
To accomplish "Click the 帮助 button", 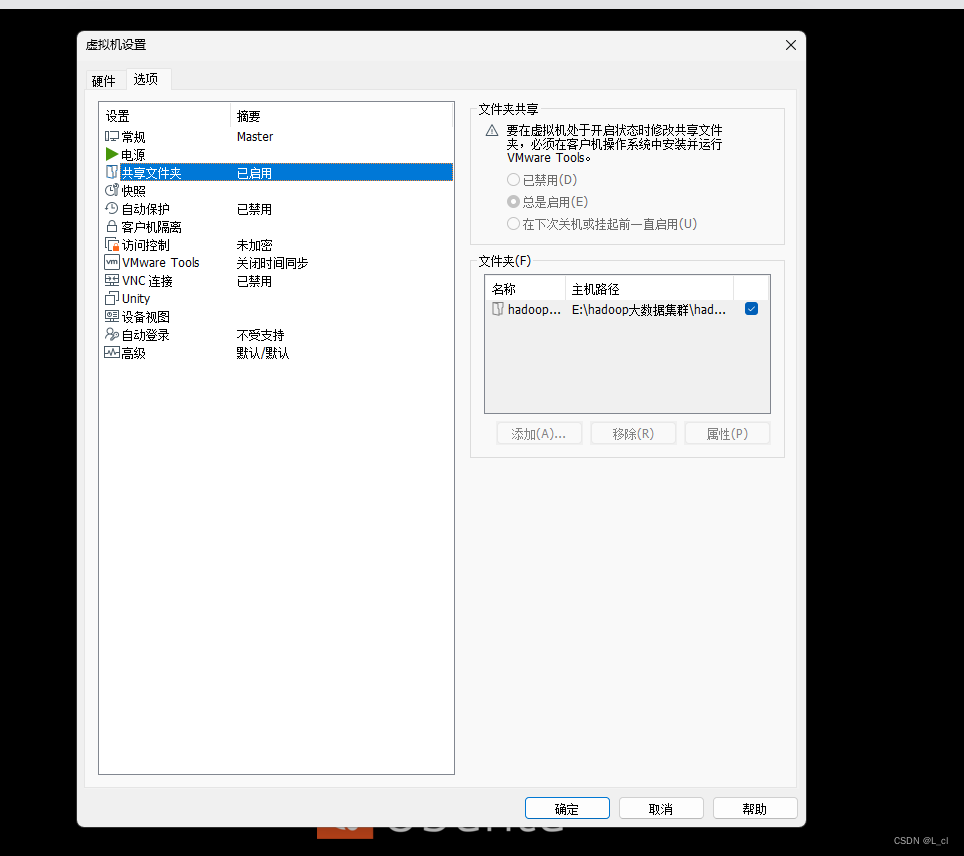I will tap(755, 809).
